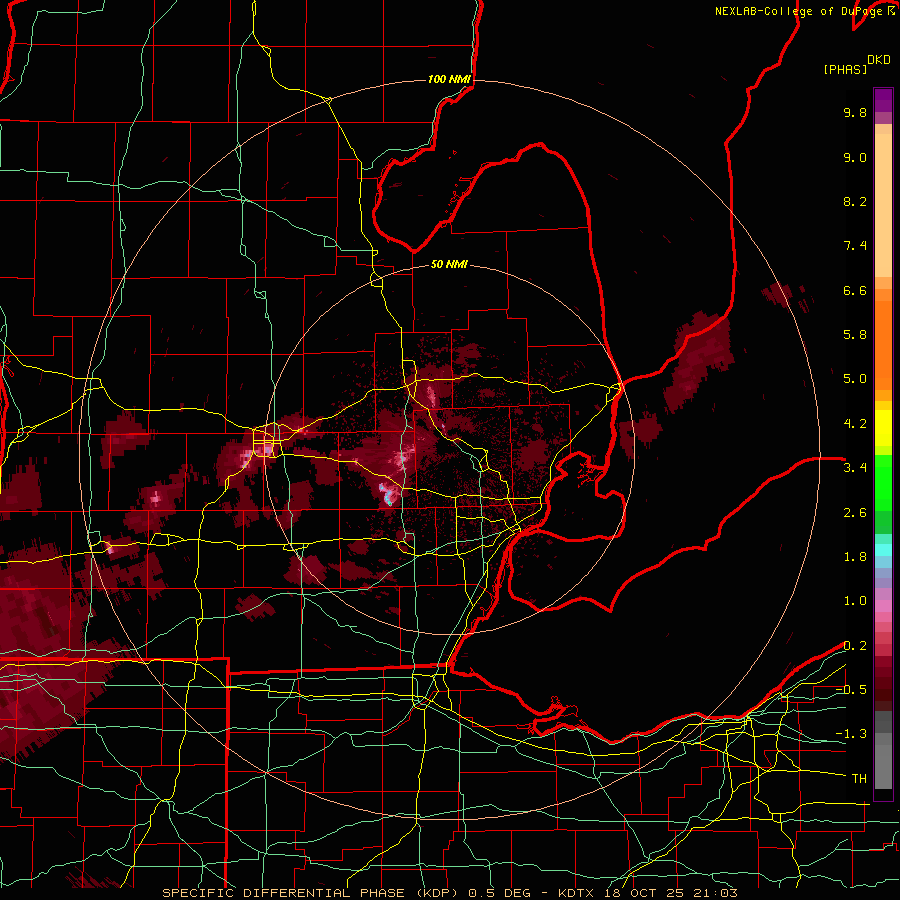Click the 8.2 value on the color scale

click(855, 201)
